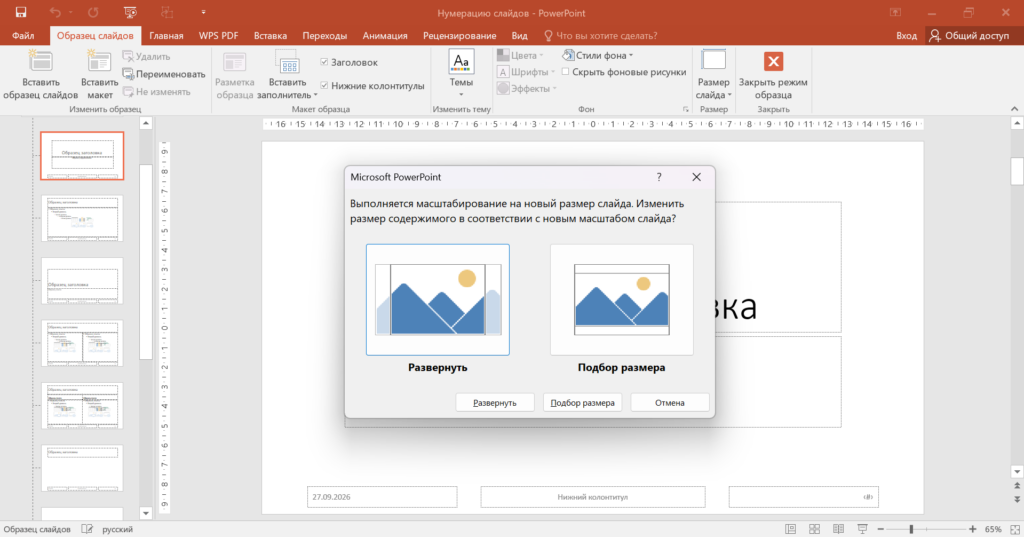The width and height of the screenshot is (1024, 537).
Task: Click Нижний колонтитул footer placeholder
Action: point(593,496)
